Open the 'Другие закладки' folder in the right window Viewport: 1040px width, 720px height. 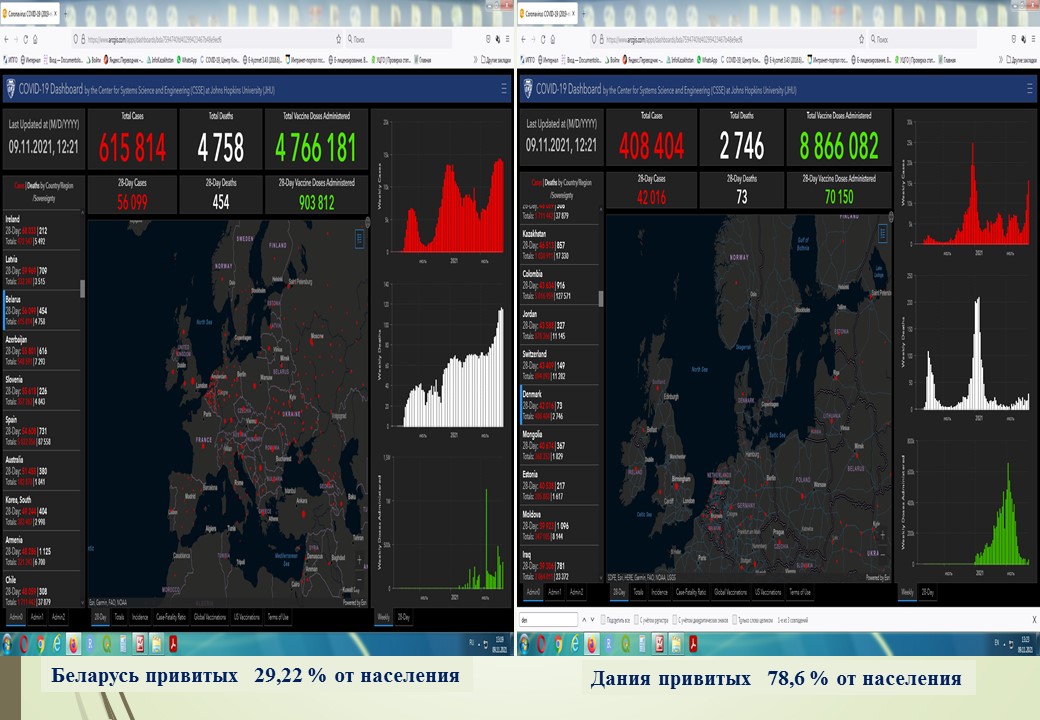click(x=1022, y=60)
